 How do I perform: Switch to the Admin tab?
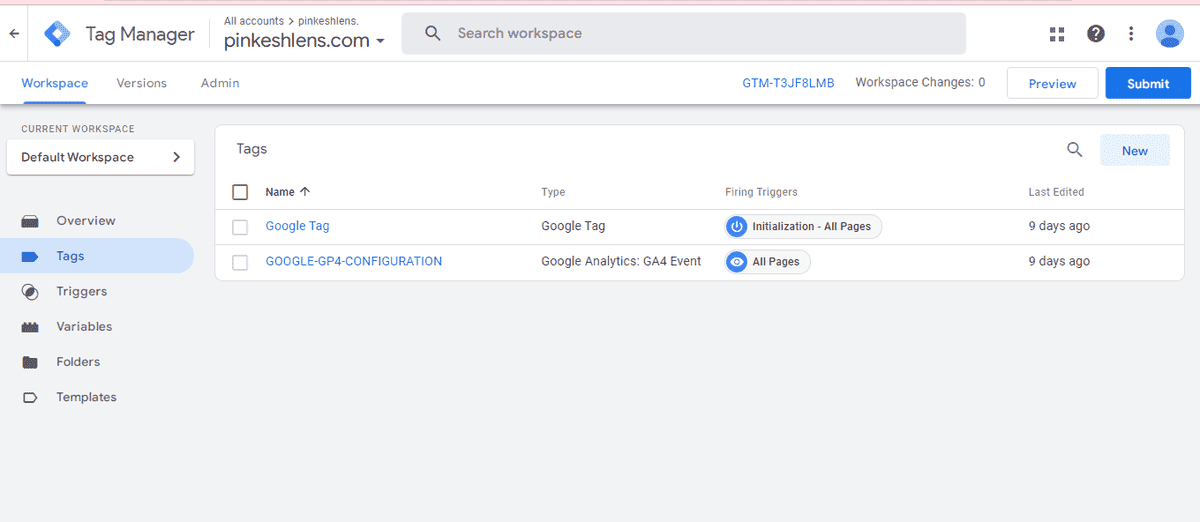click(220, 83)
